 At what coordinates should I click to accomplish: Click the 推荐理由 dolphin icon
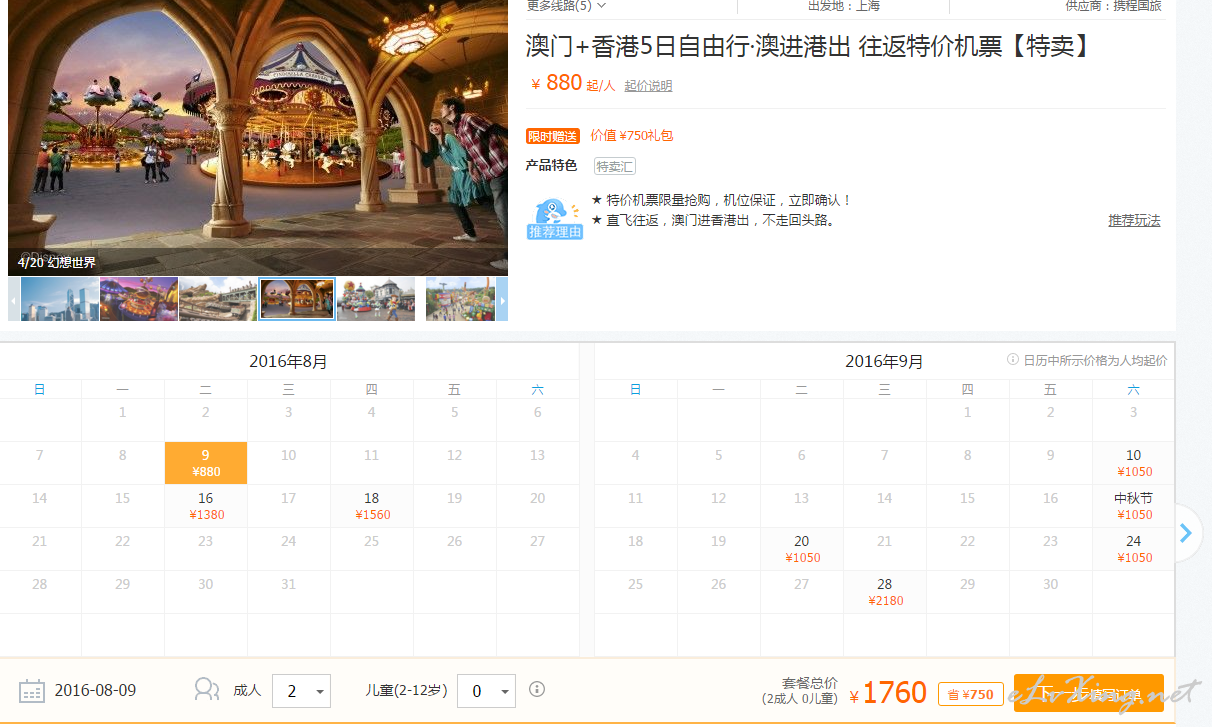click(555, 218)
